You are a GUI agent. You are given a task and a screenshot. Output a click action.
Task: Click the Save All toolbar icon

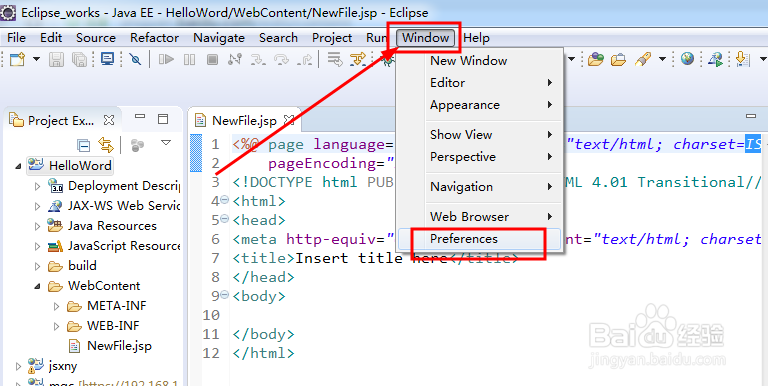[79, 59]
